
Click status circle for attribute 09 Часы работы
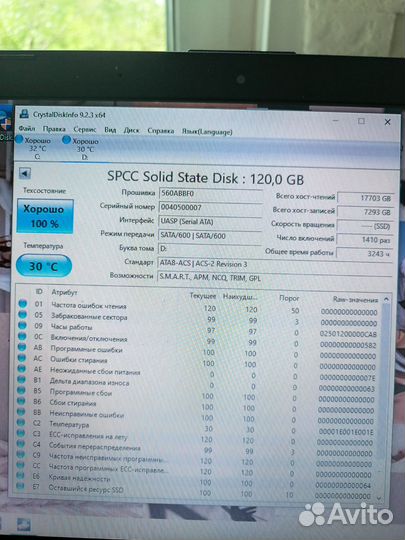pos(22,325)
